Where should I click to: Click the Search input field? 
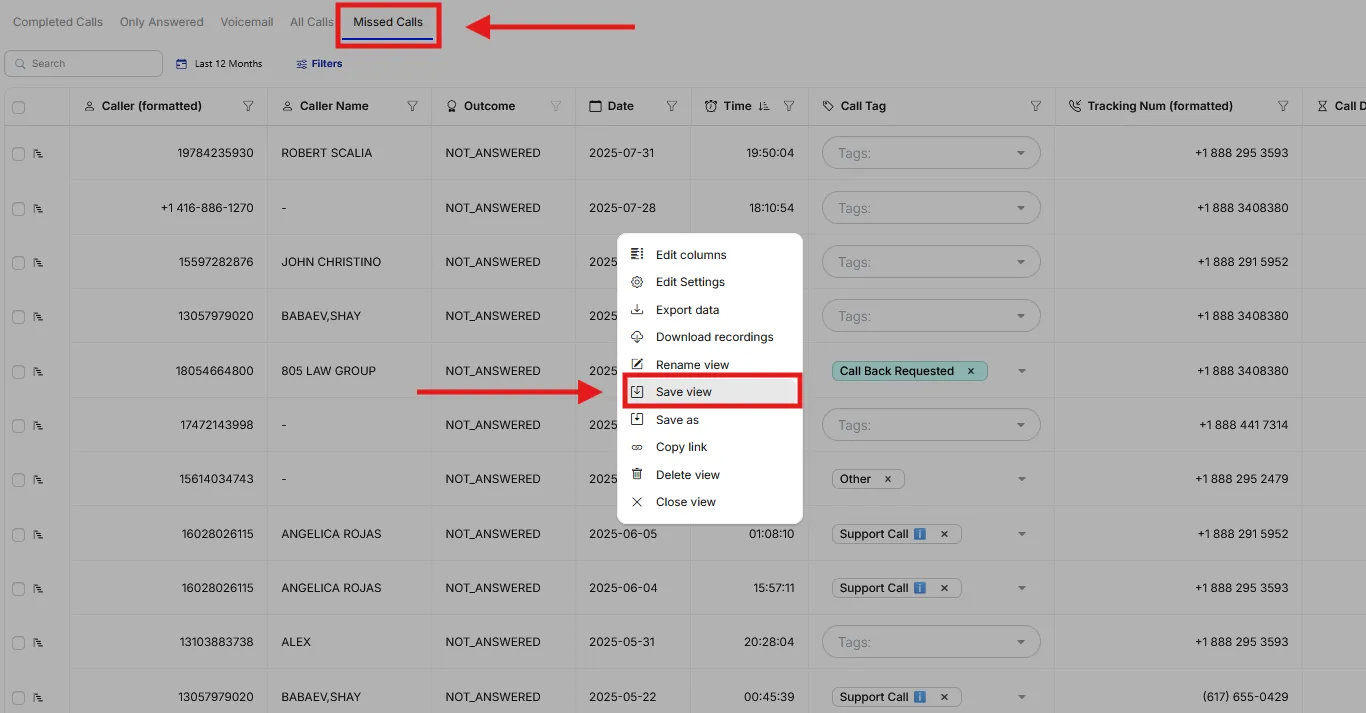coord(84,64)
